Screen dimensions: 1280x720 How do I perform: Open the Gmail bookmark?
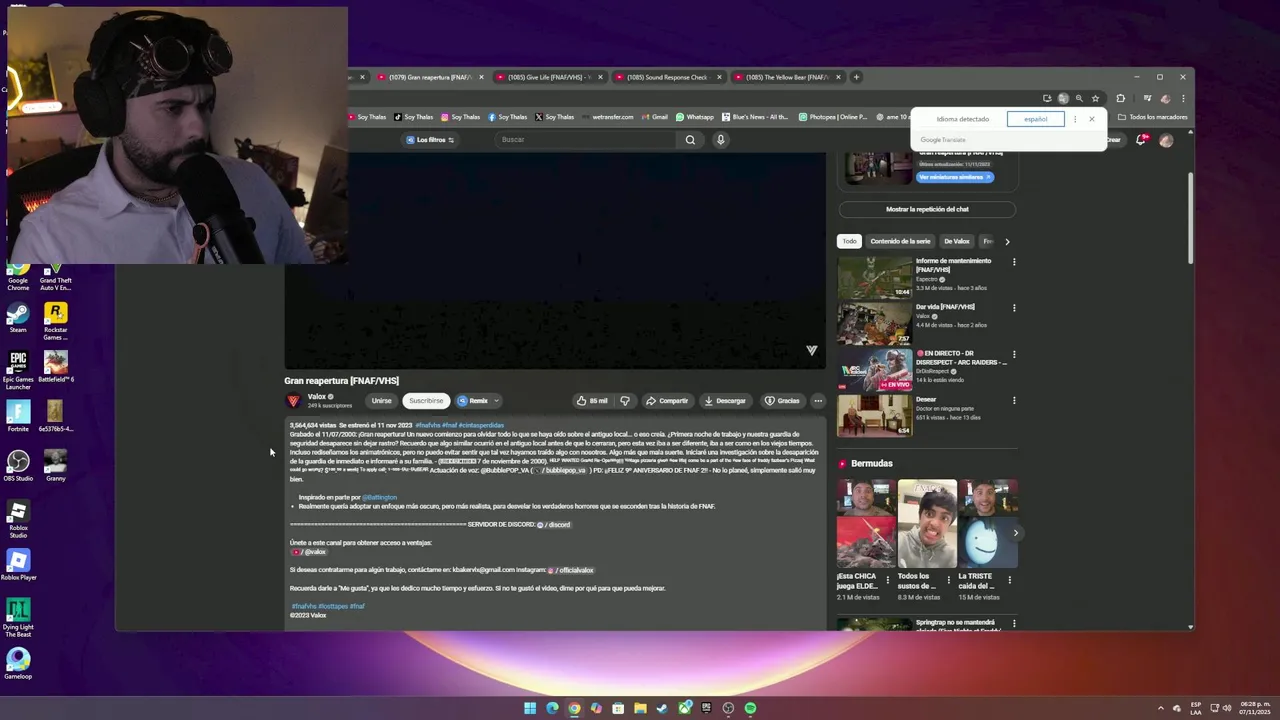coord(654,117)
